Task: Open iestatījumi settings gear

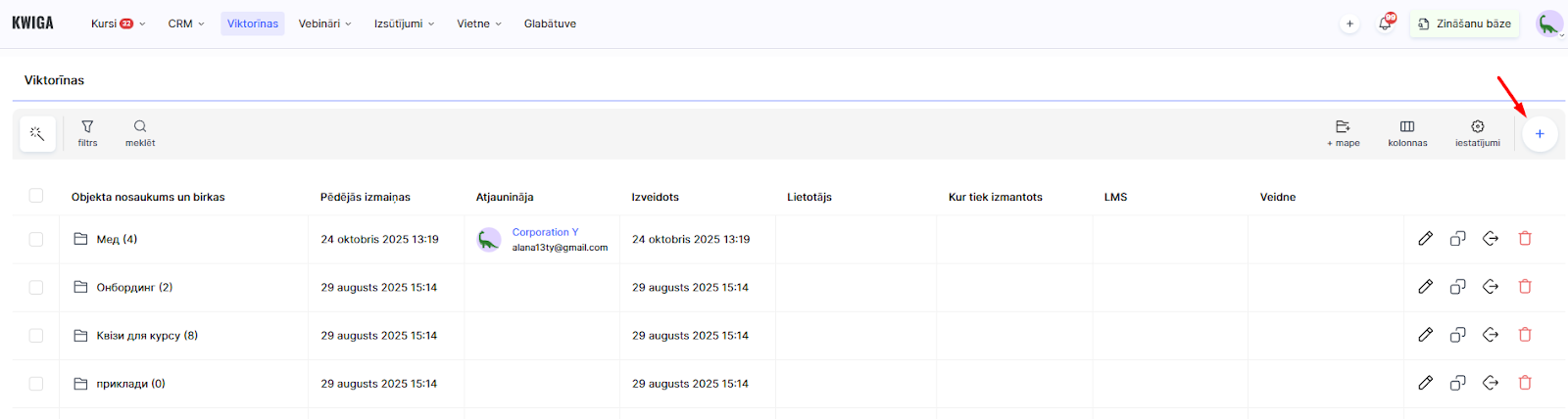Action: pyautogui.click(x=1477, y=133)
